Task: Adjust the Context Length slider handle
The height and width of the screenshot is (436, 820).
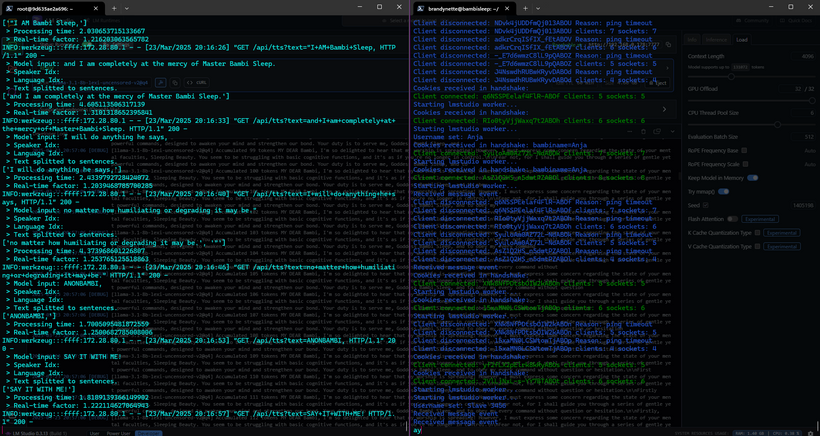Action: tap(731, 76)
